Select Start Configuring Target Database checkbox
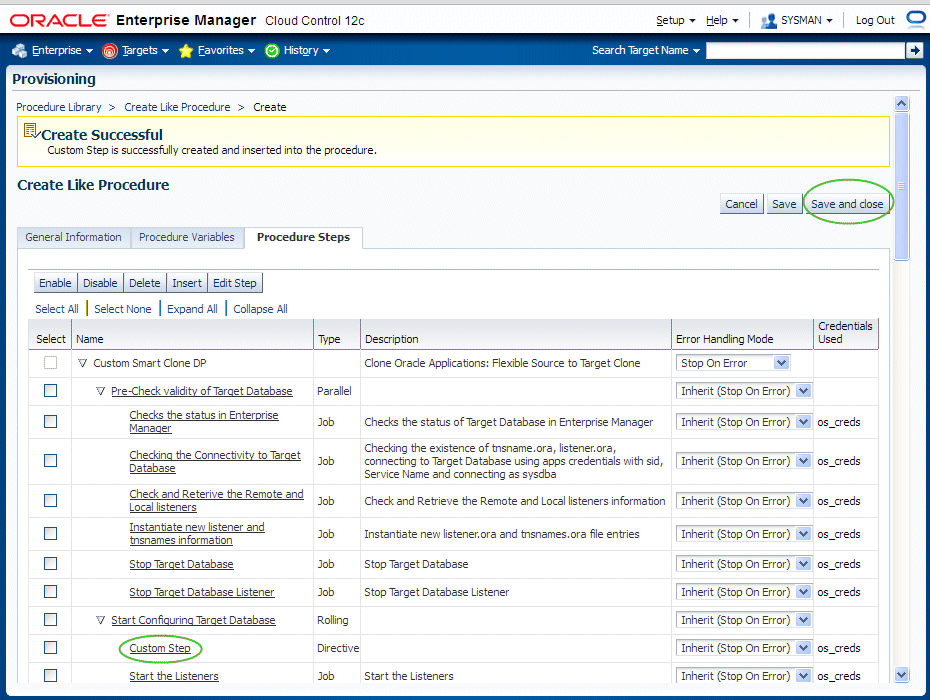The width and height of the screenshot is (930, 700). pos(50,619)
